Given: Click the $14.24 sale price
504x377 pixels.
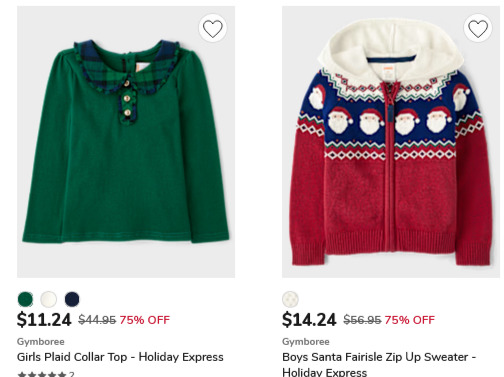Looking at the screenshot, I should point(309,320).
